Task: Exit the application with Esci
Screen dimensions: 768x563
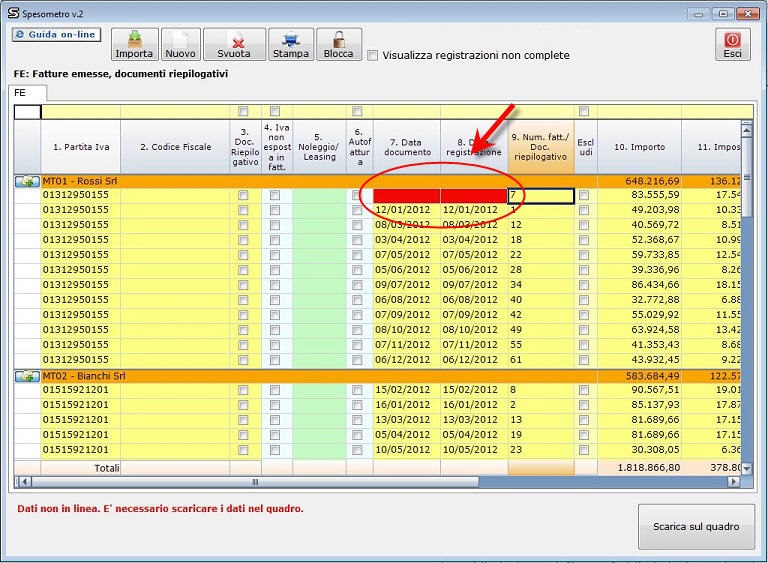Action: click(733, 44)
